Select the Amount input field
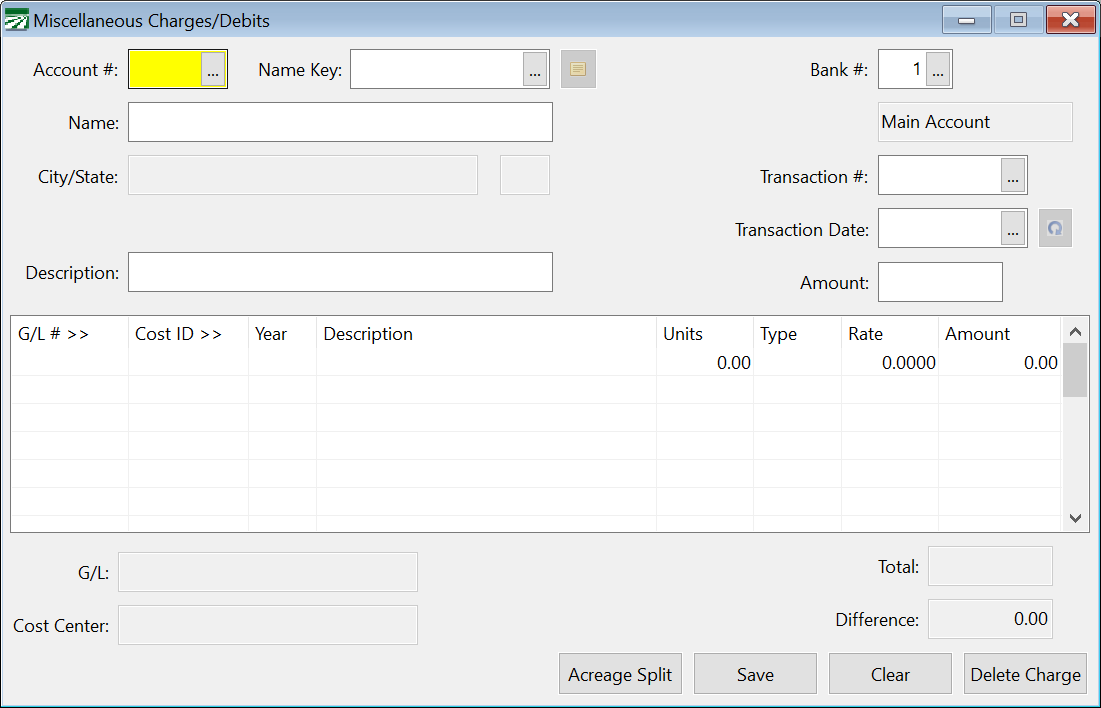 click(x=939, y=282)
